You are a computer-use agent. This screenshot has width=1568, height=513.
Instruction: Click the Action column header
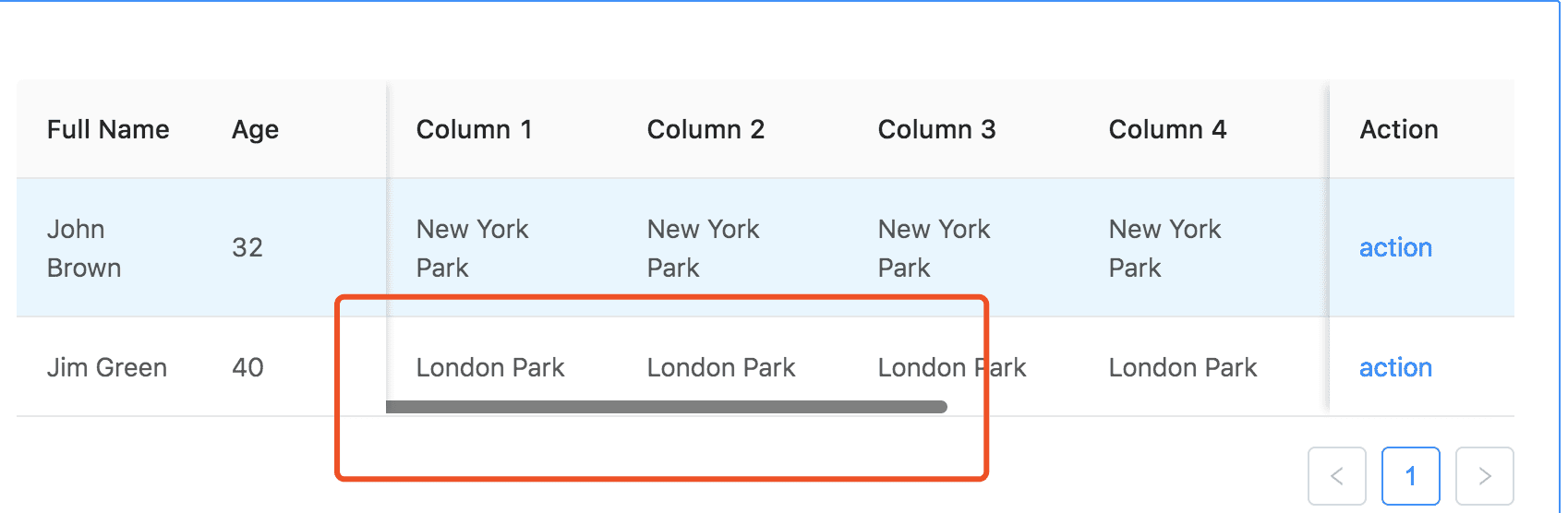point(1399,129)
